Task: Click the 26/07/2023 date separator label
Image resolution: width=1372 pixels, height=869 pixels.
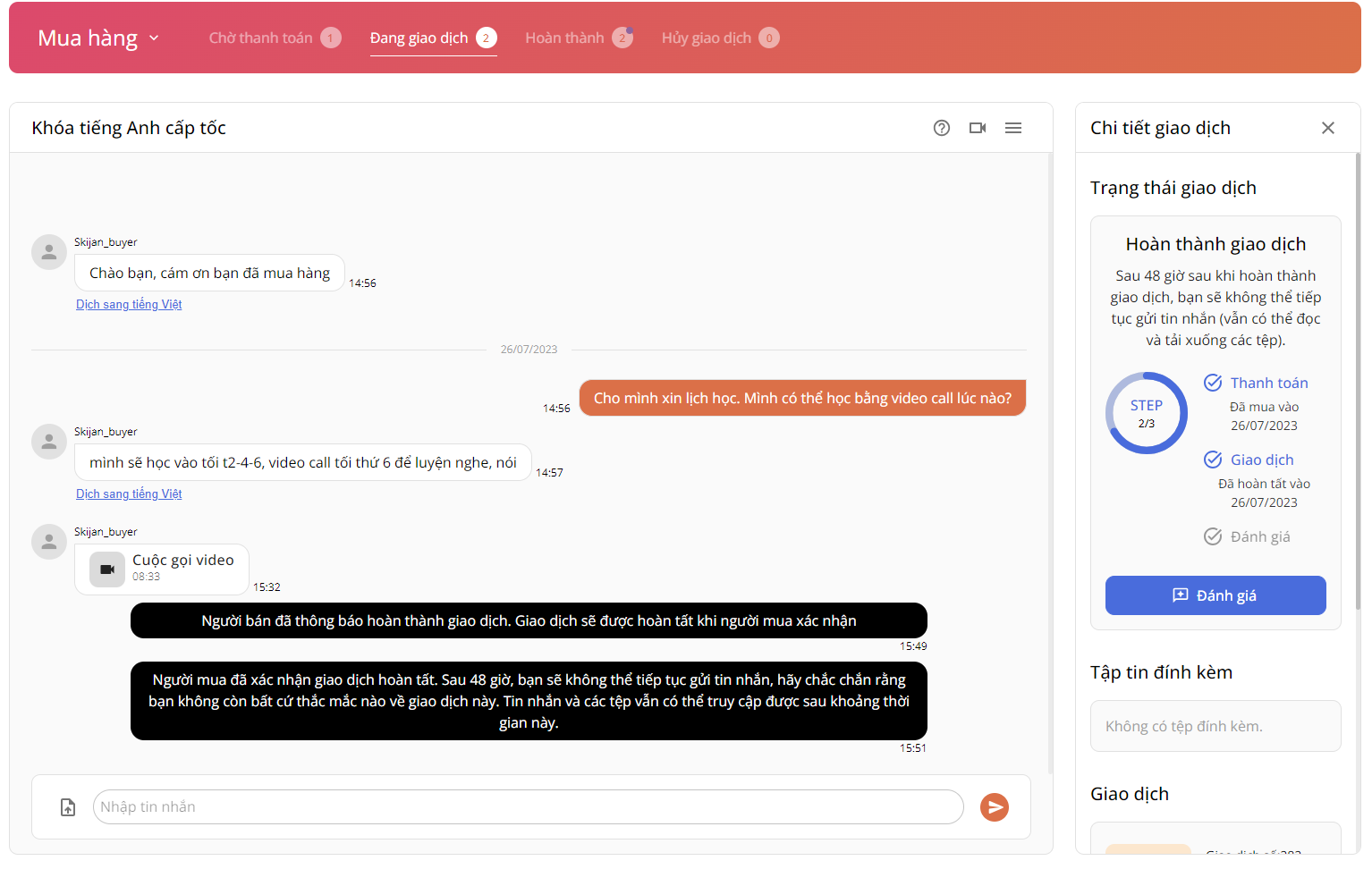Action: click(529, 350)
